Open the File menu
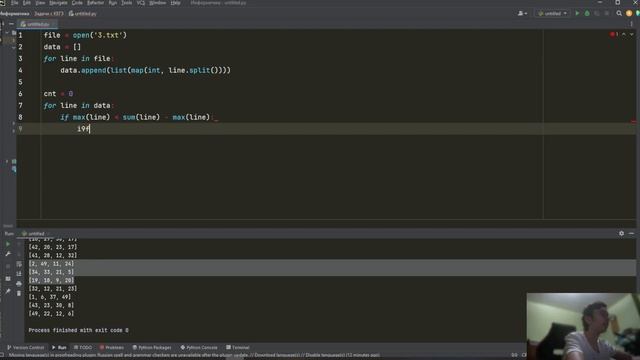The image size is (640, 360). coord(15,3)
